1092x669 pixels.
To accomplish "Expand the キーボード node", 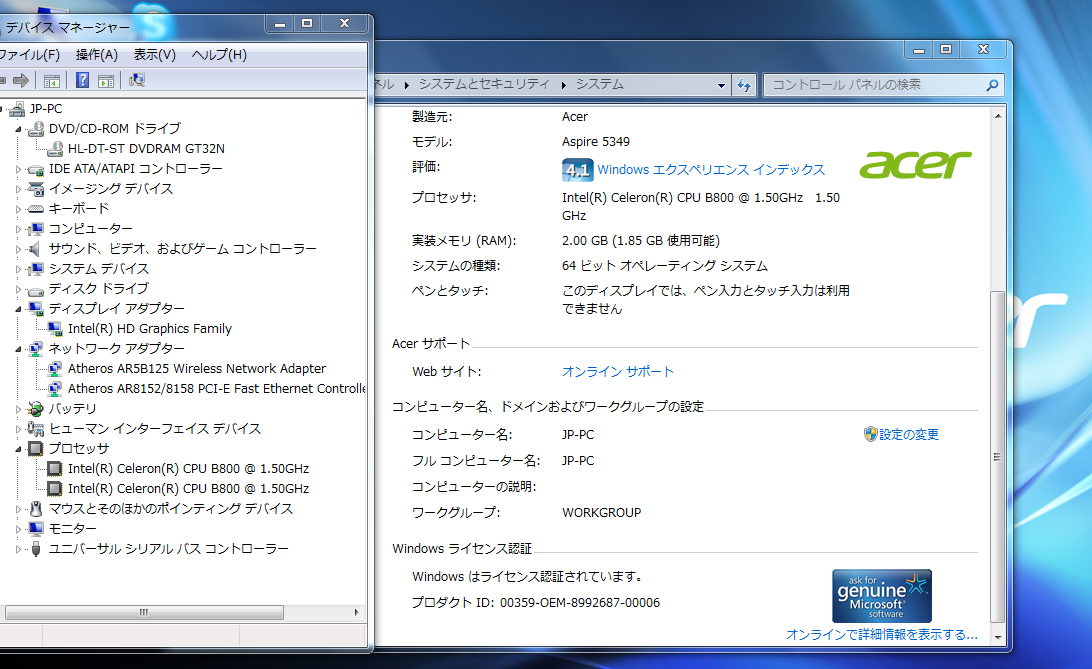I will 18,209.
